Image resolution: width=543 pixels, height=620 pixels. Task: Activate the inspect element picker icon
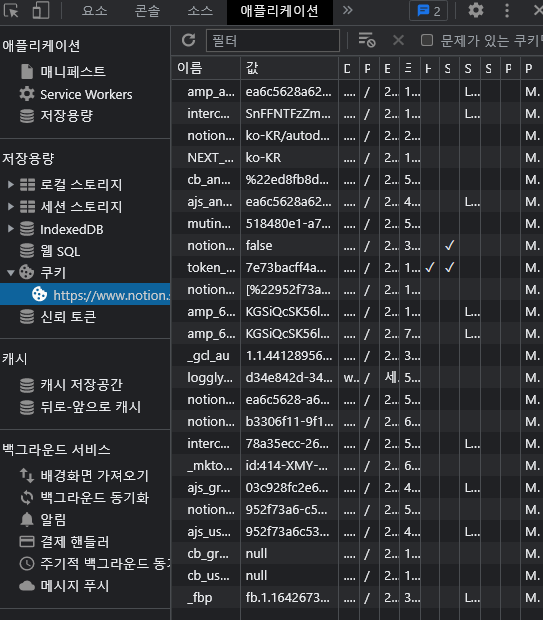click(11, 11)
